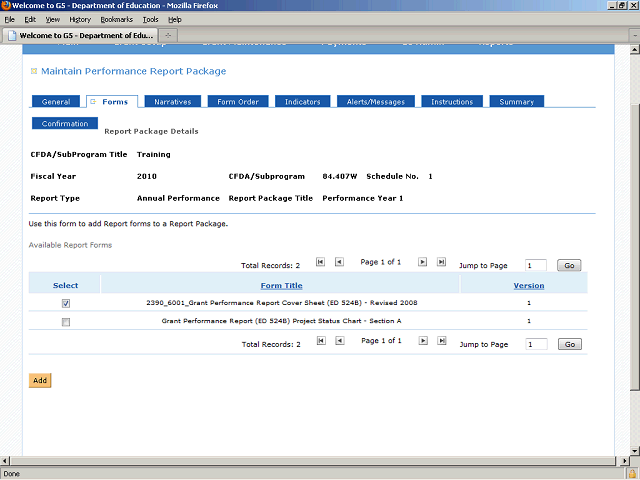
Task: Click next page arrow in bottom pagination
Action: coord(423,341)
